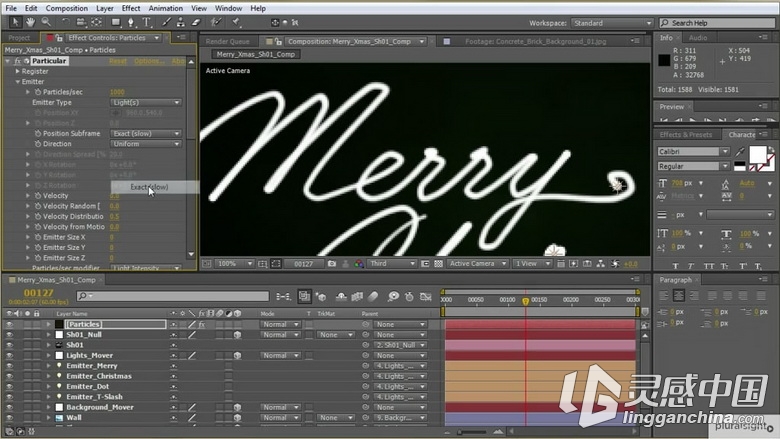Toggle Auto-keyframe stopwatch in timeline
Screen dimensions: 780x439
coord(409,296)
